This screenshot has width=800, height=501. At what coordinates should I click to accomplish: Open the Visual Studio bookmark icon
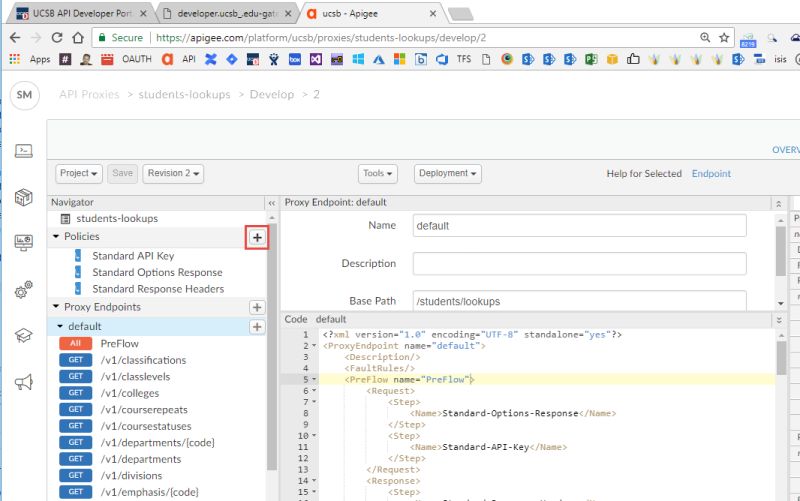click(x=316, y=59)
